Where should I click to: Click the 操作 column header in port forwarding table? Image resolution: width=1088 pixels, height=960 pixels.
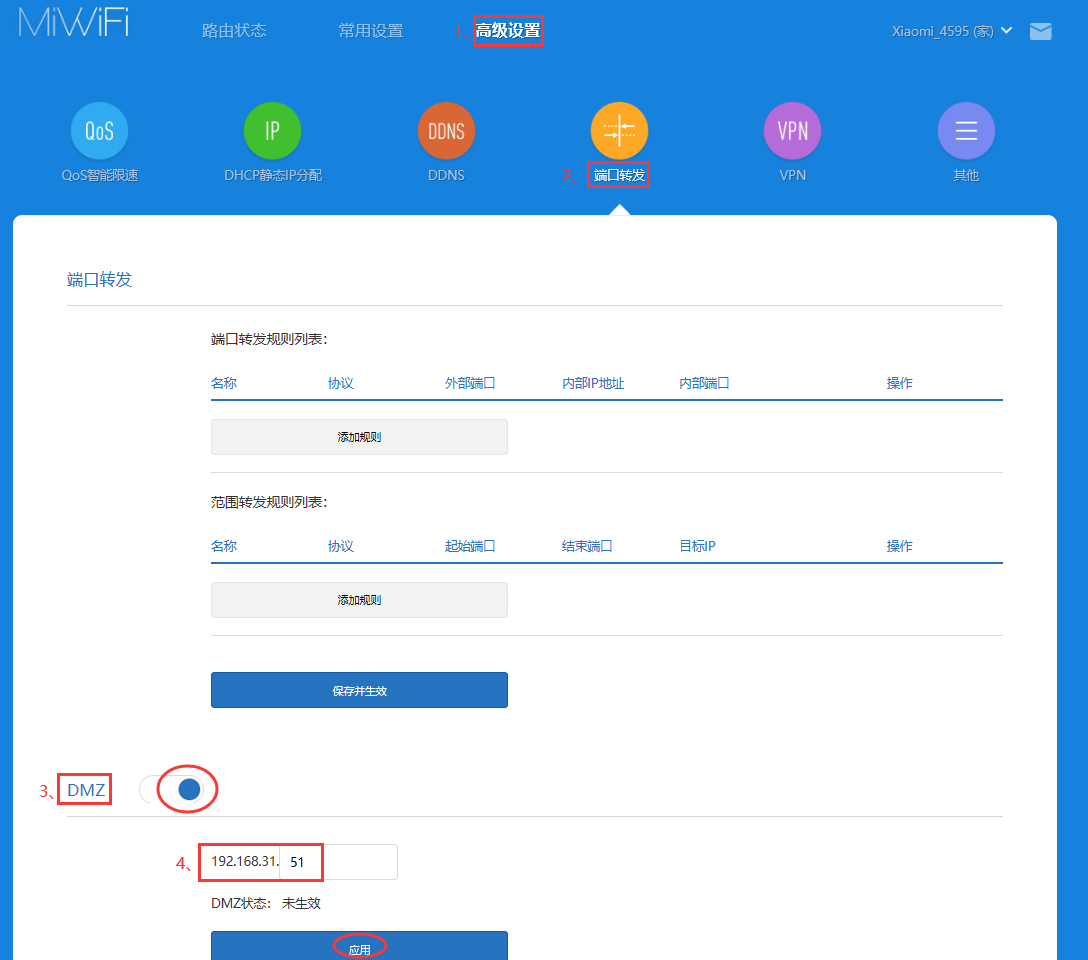point(899,383)
